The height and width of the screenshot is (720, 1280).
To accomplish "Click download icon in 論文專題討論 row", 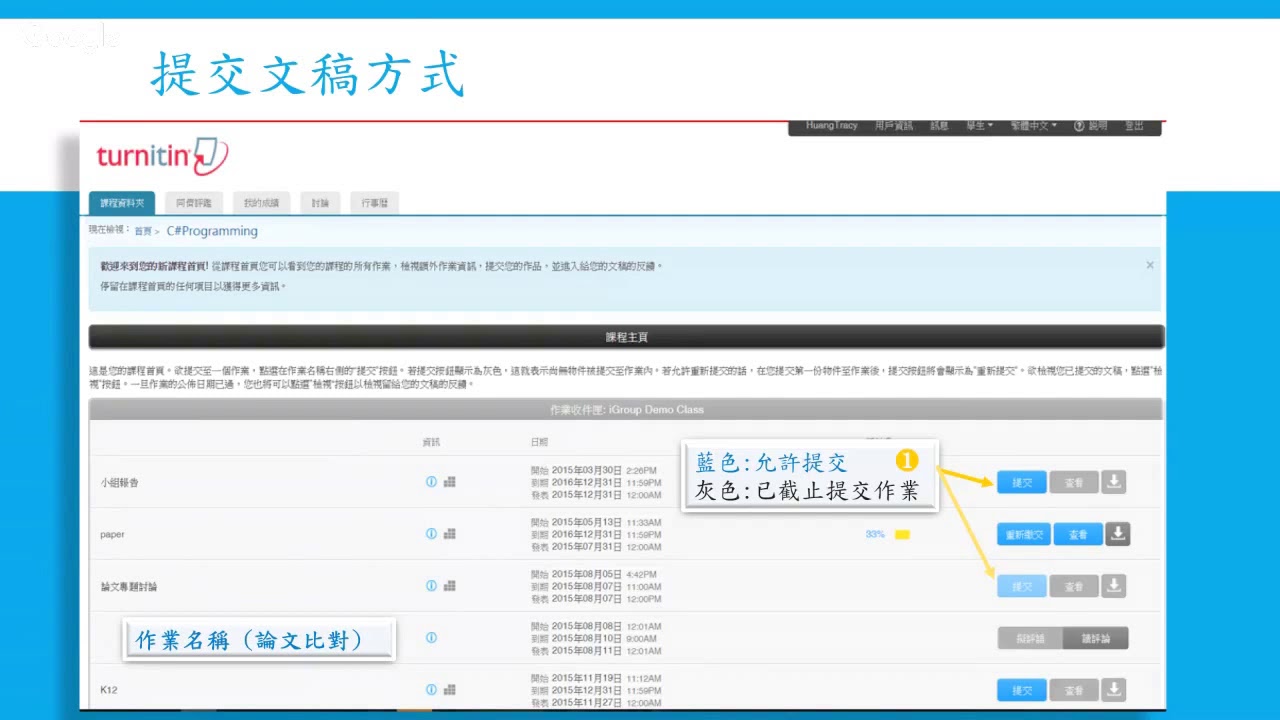I will [x=1114, y=586].
